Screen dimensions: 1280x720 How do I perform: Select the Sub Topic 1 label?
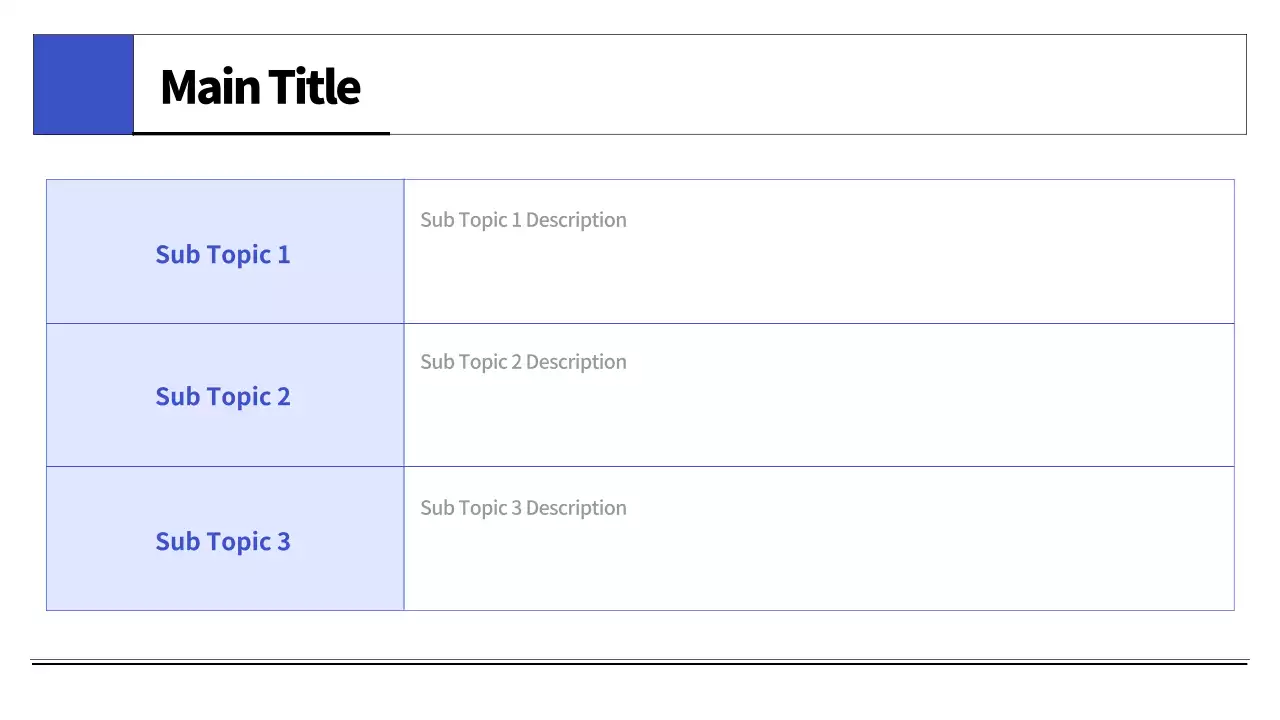(222, 255)
